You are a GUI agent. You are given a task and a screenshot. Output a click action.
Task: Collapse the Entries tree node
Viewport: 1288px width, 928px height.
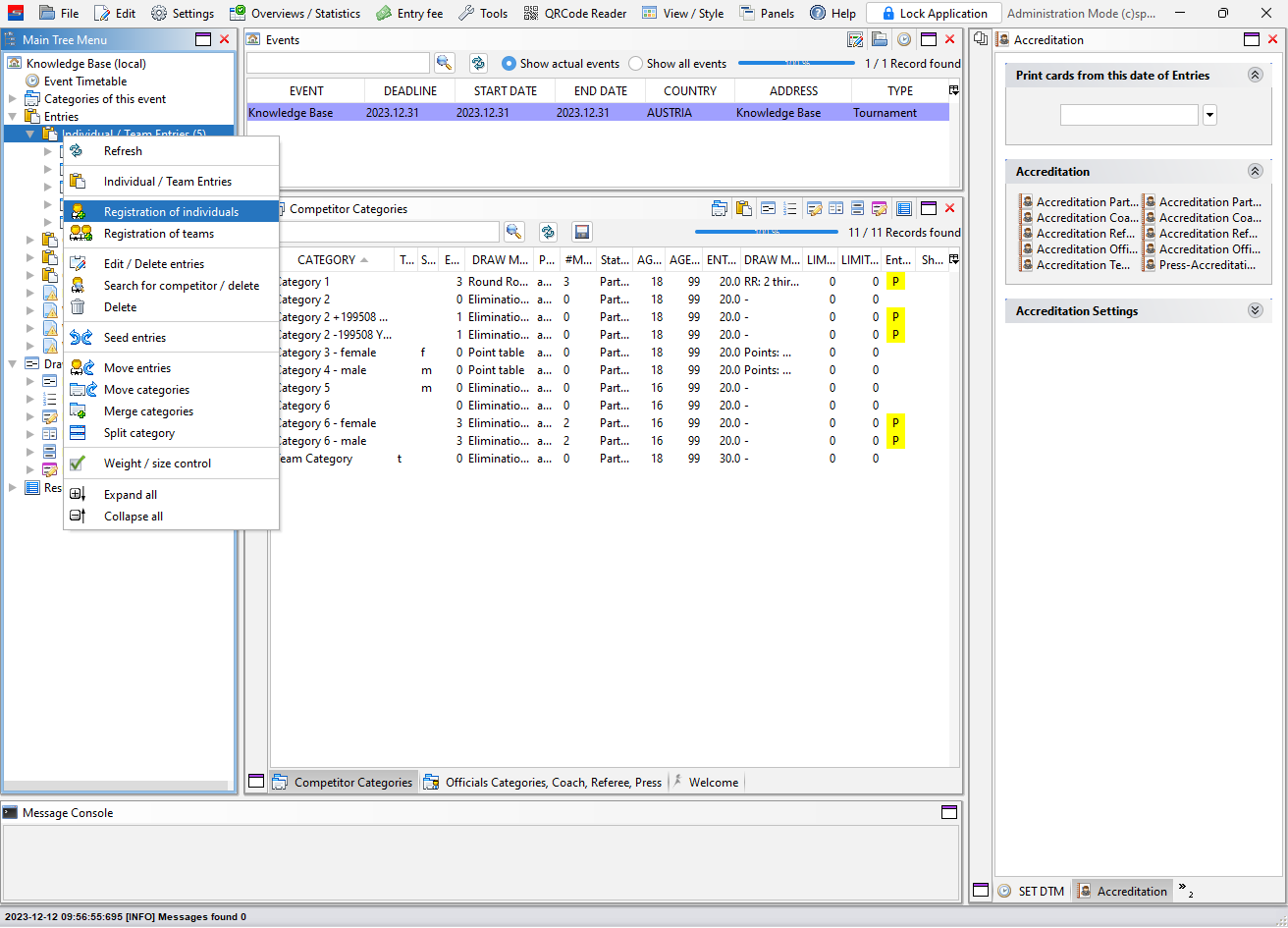(x=13, y=117)
